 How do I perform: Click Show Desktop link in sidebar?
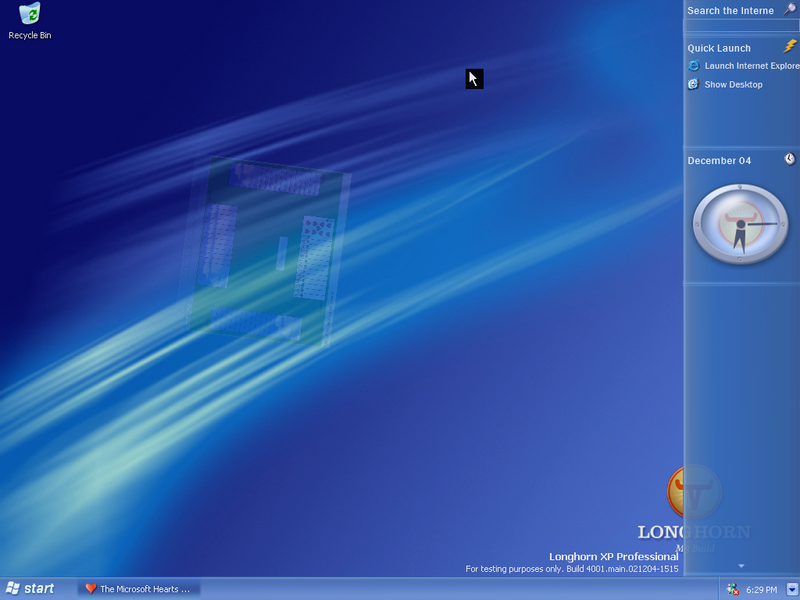[x=733, y=85]
